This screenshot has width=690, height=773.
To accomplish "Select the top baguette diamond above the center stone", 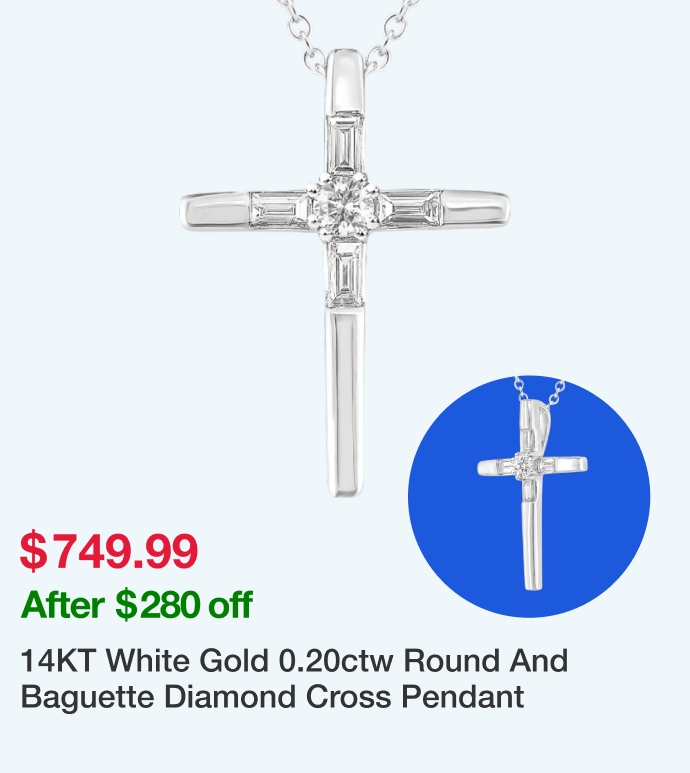I will 345,143.
